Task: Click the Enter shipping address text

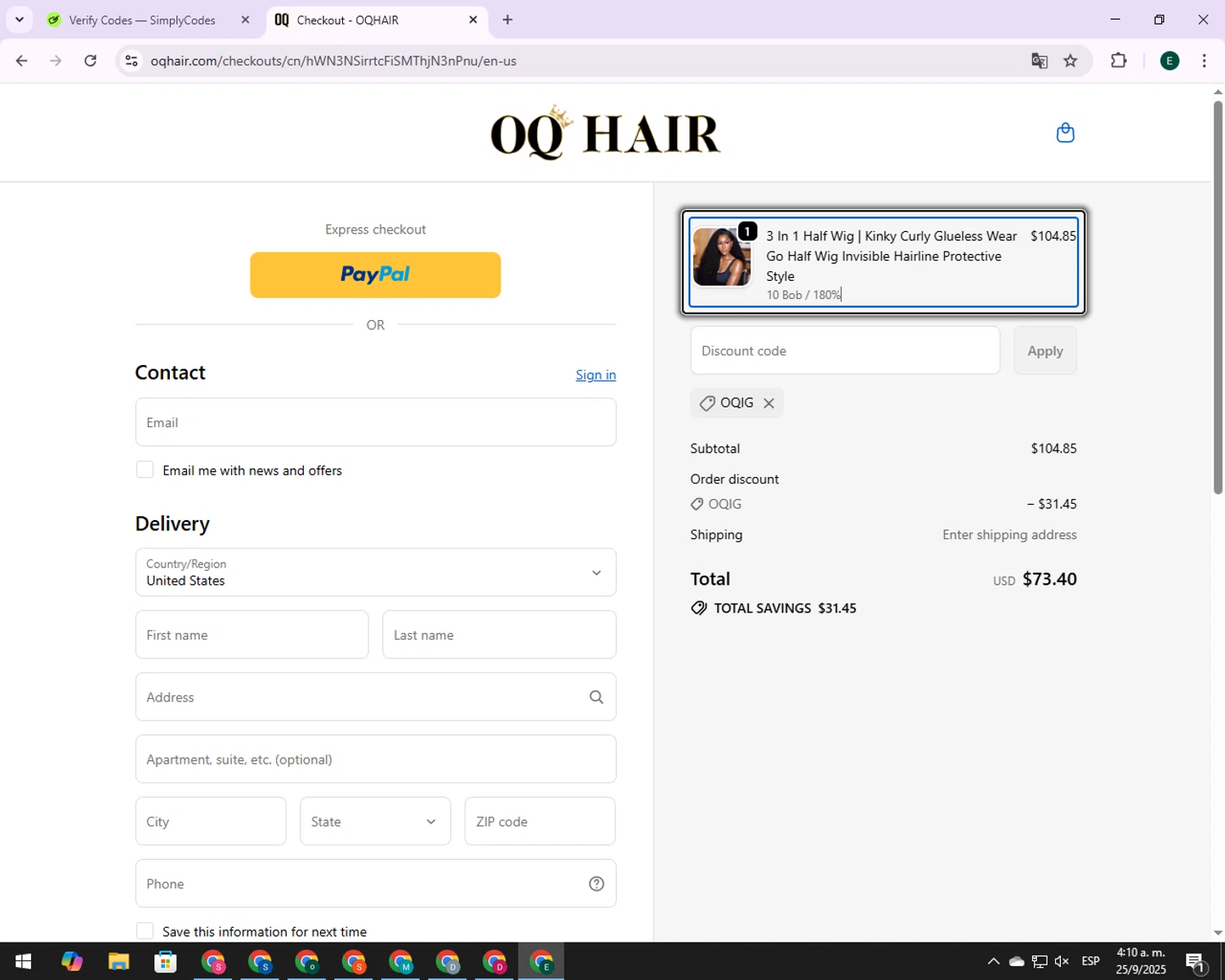Action: click(x=1009, y=535)
